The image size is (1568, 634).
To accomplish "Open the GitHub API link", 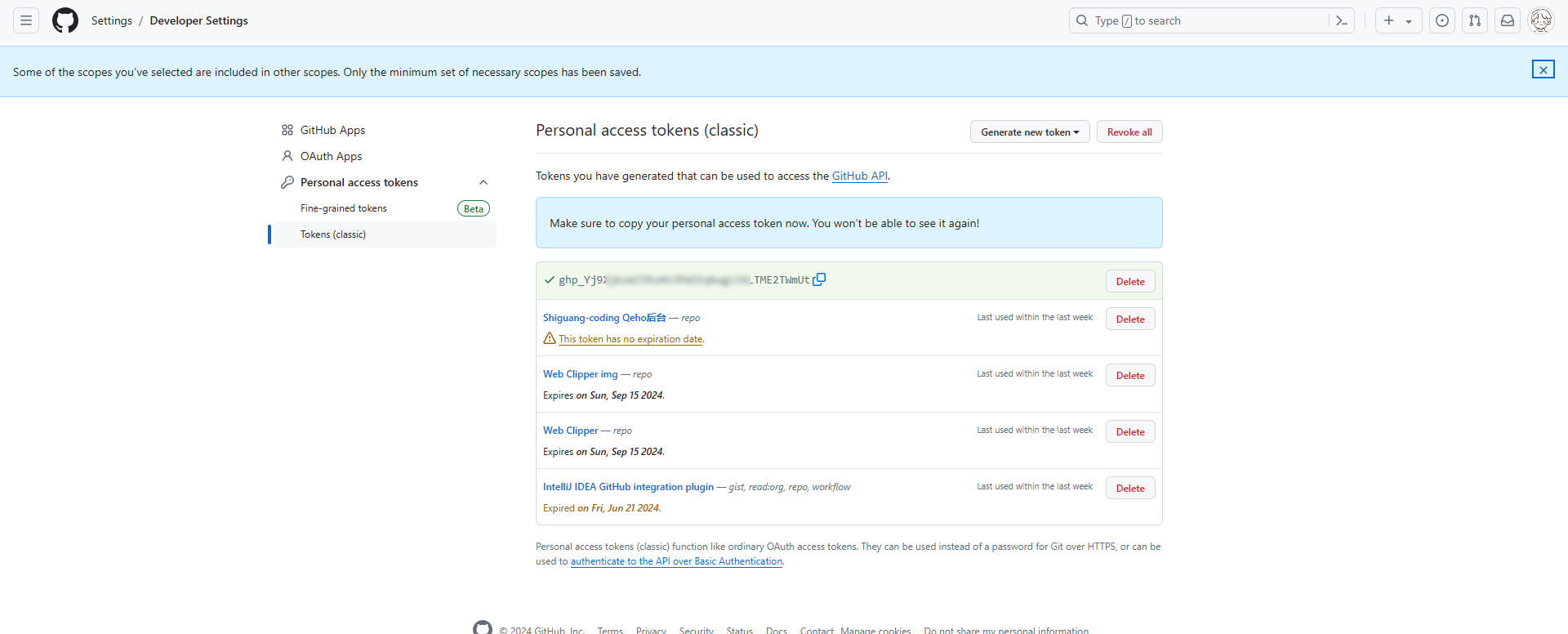I will tap(859, 176).
